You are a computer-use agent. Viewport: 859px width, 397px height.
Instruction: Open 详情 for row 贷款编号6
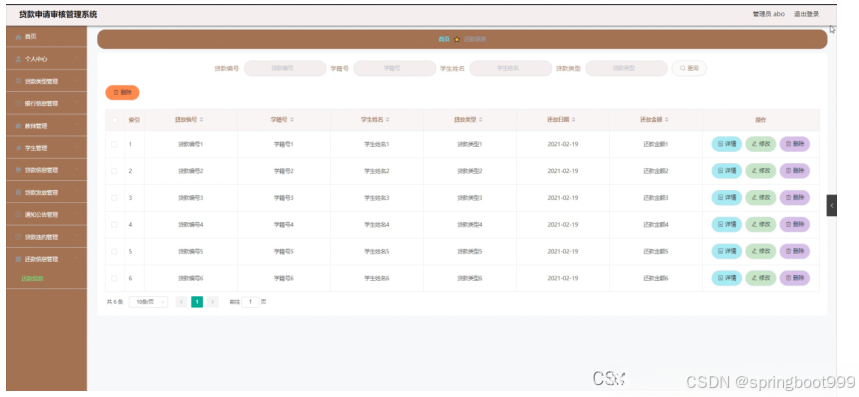point(726,278)
